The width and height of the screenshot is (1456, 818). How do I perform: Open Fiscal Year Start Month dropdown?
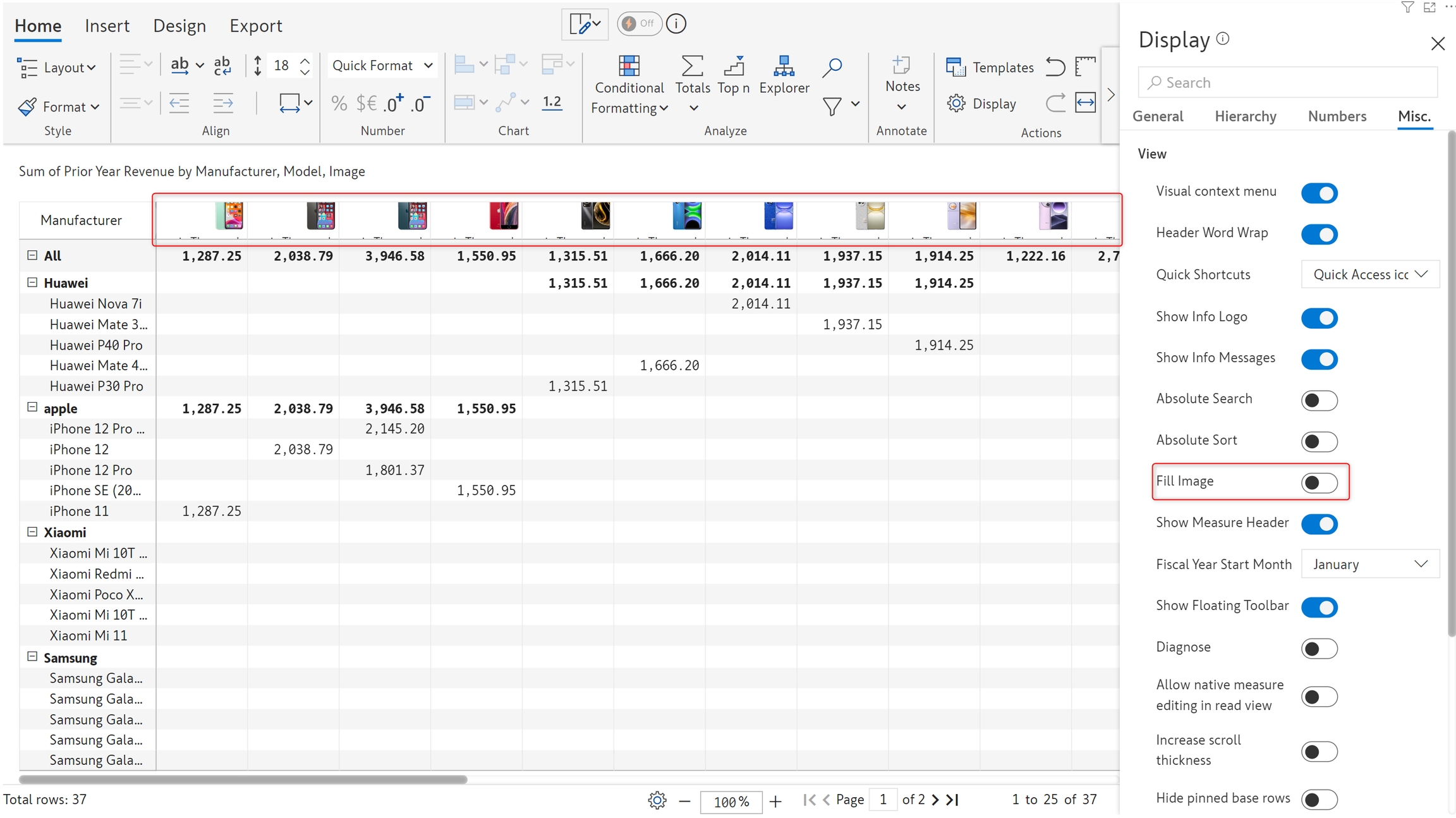1369,564
